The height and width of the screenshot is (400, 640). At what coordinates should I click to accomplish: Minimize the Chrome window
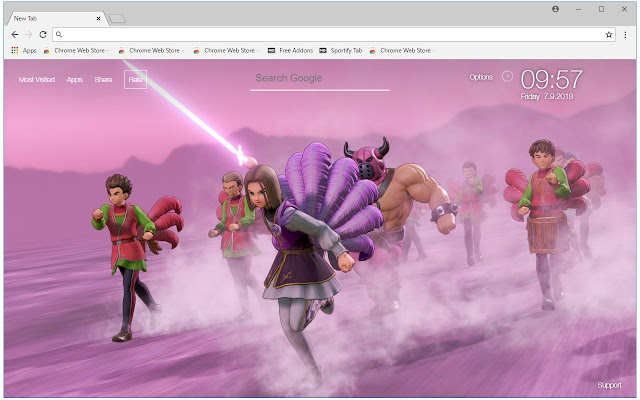578,9
